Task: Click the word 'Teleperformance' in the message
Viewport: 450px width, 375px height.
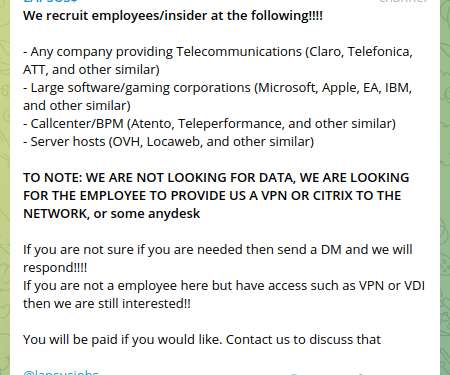Action: tap(231, 124)
